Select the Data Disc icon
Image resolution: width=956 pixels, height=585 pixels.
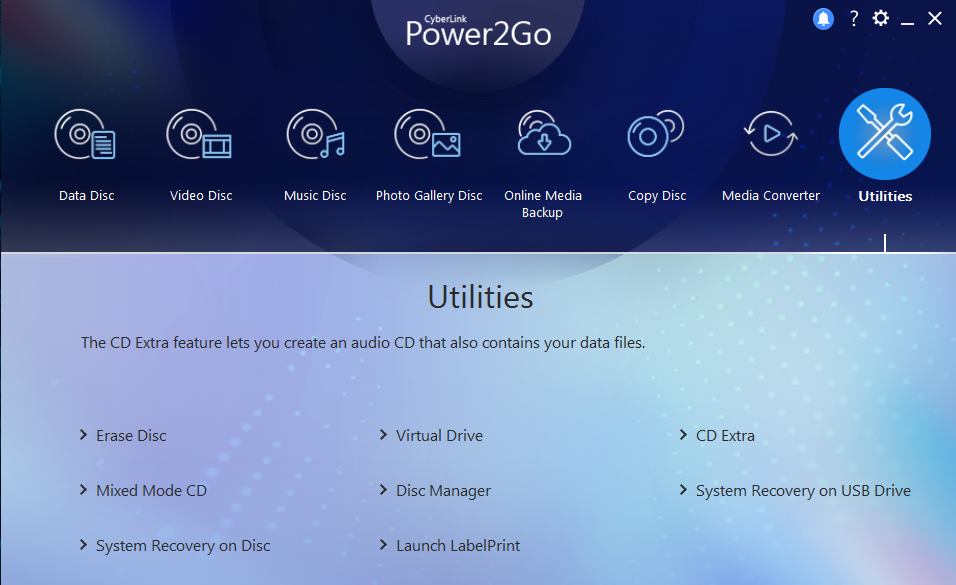[85, 134]
